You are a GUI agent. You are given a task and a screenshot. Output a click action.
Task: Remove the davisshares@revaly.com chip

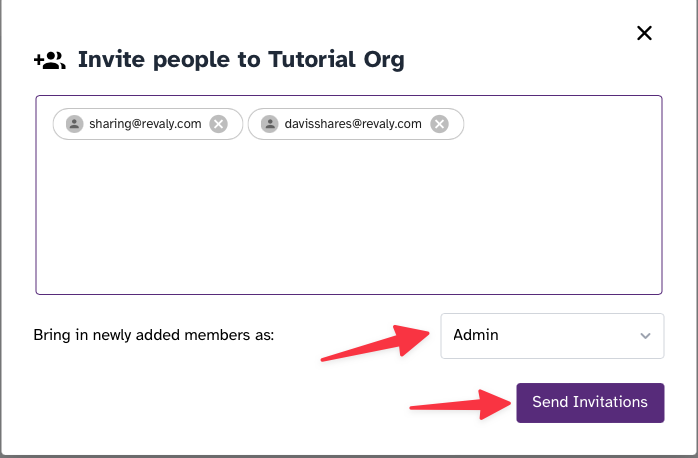click(439, 124)
